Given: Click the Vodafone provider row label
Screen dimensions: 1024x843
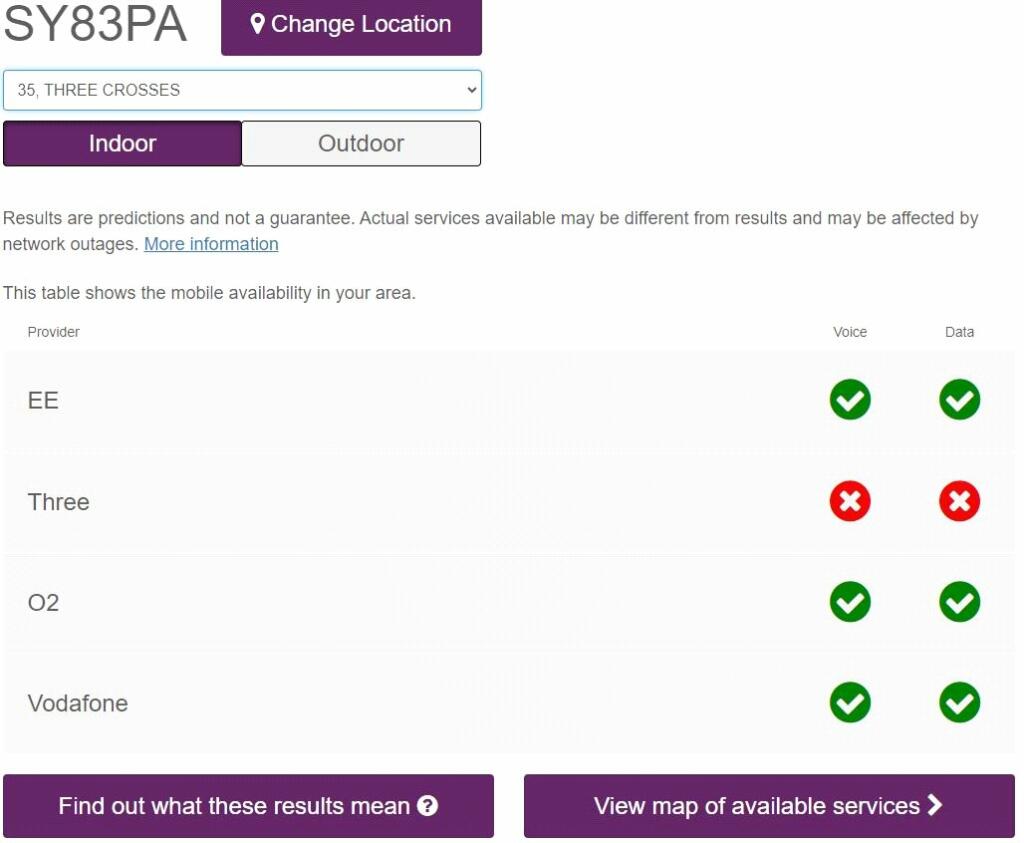Looking at the screenshot, I should tap(78, 703).
